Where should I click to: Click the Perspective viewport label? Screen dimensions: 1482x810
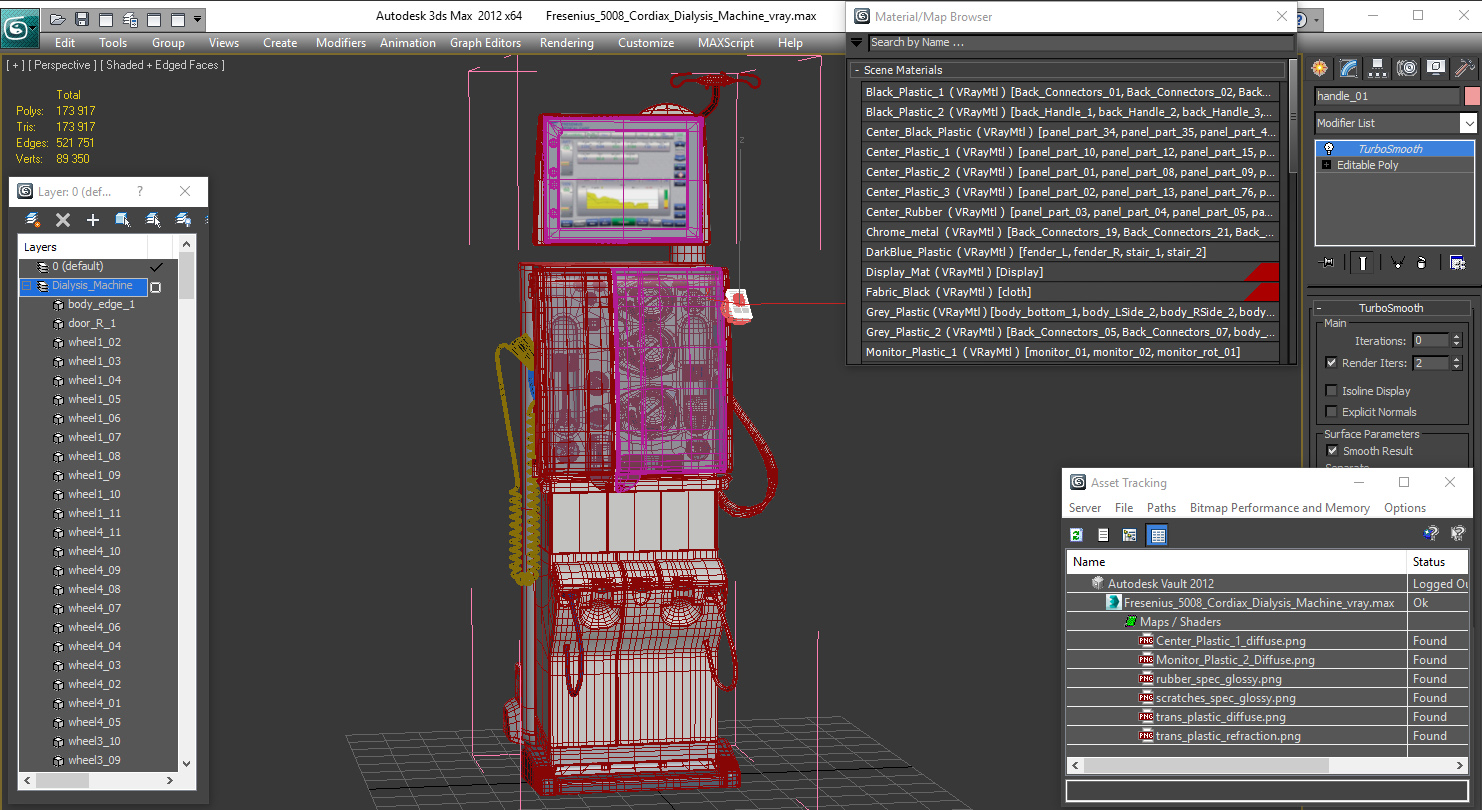point(63,65)
